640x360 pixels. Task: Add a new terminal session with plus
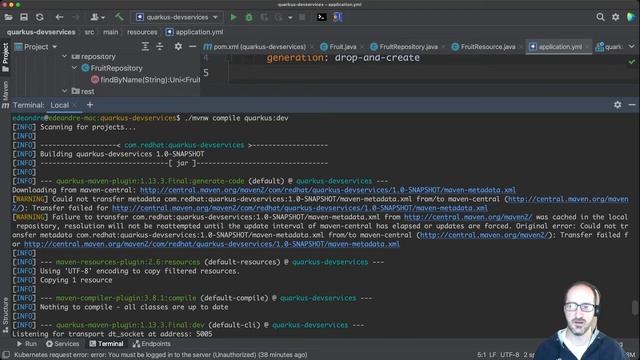click(x=90, y=105)
